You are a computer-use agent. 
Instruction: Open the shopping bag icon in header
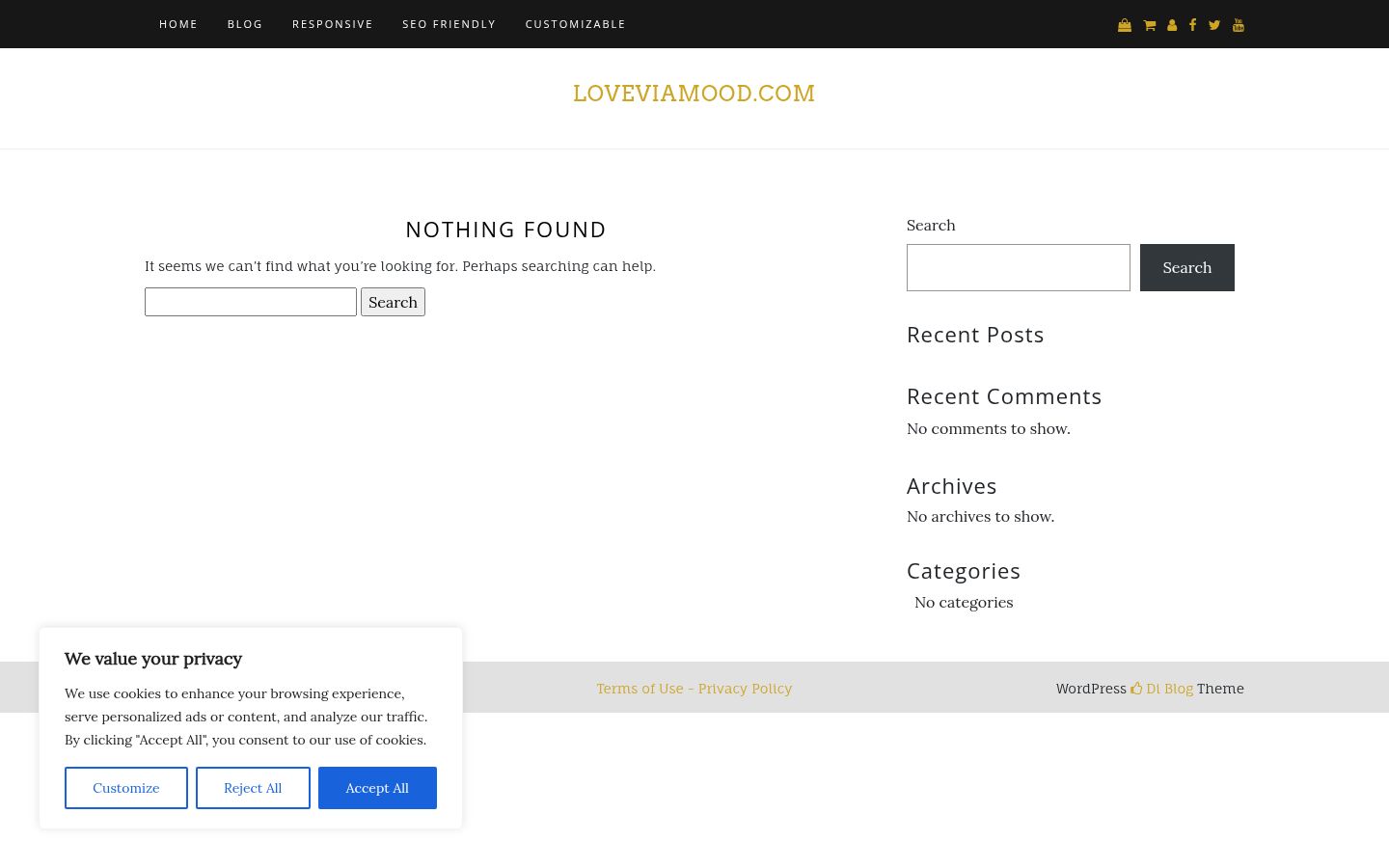(1124, 25)
